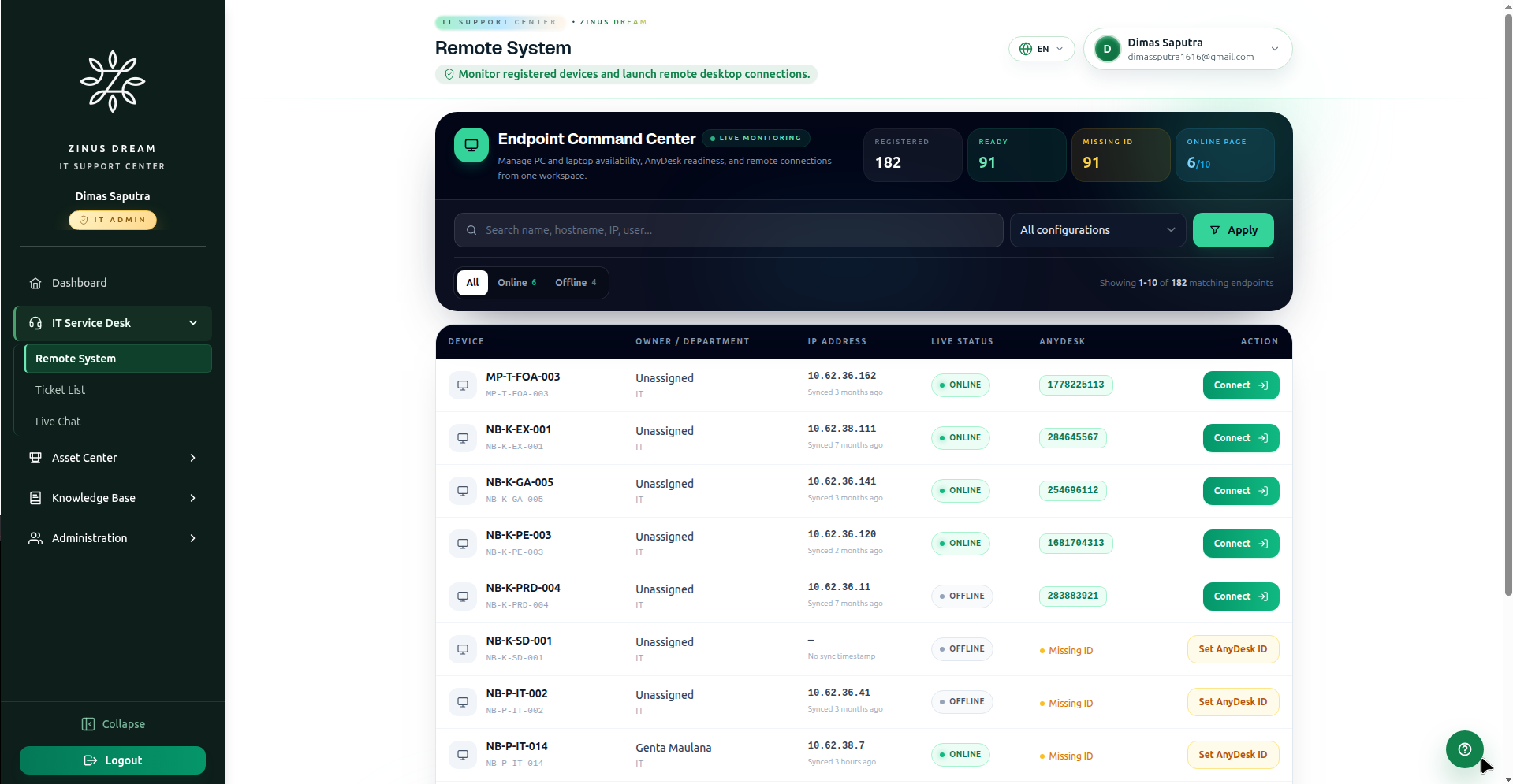Click device icon for NB-K-PRD-004
1513x784 pixels.
click(x=463, y=596)
